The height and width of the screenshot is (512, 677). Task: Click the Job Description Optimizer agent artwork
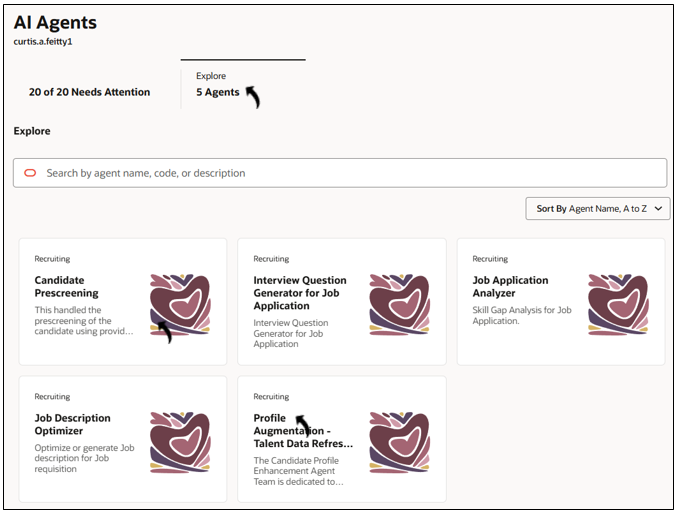coord(180,441)
